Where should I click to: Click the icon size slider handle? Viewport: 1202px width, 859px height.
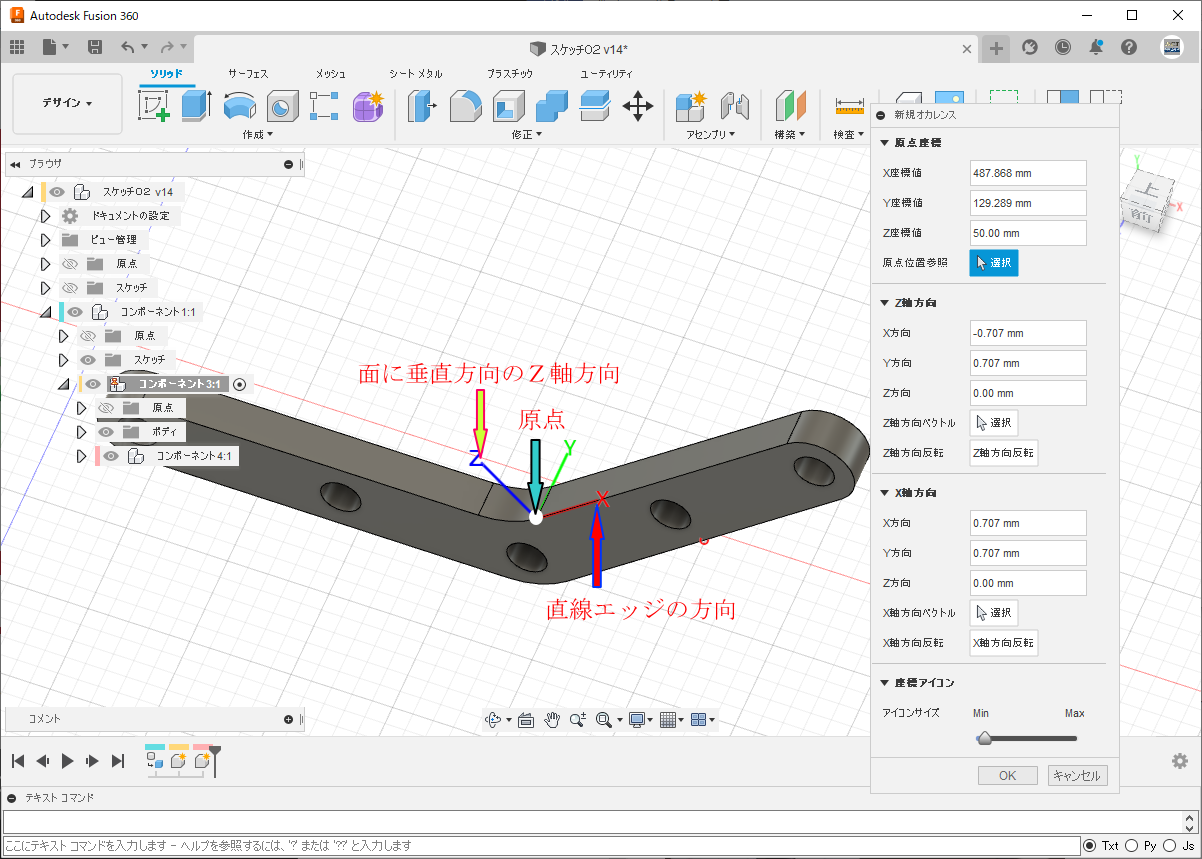tap(984, 739)
